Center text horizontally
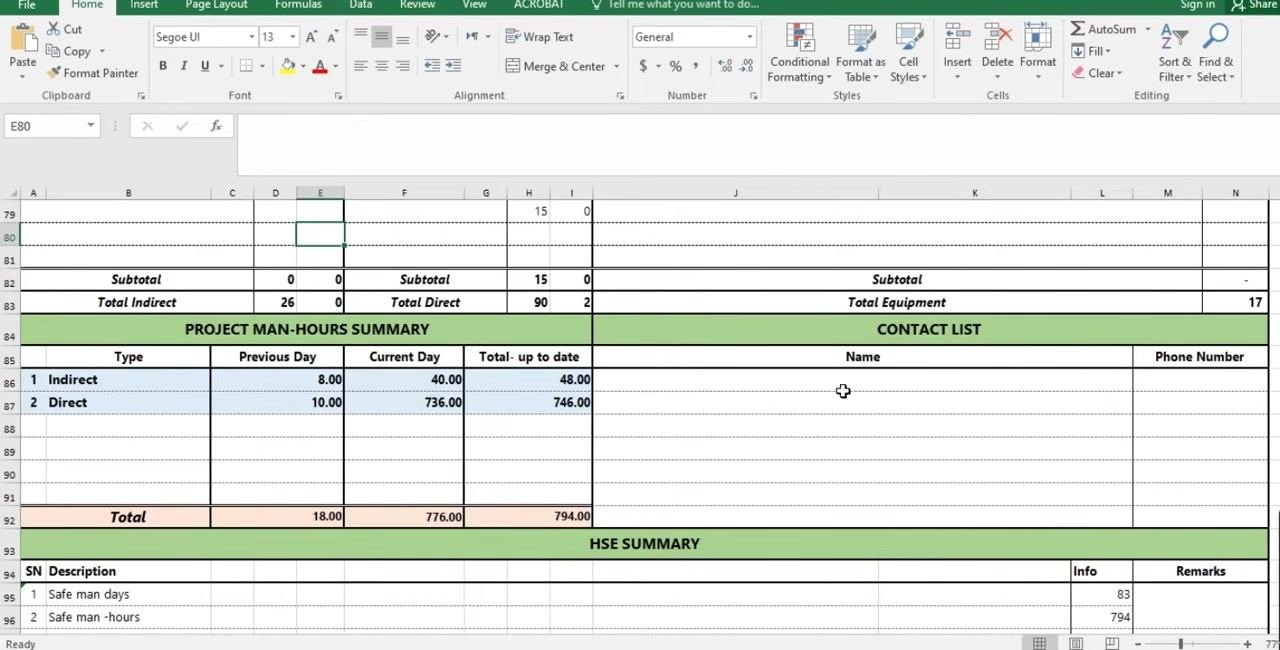 [x=381, y=66]
